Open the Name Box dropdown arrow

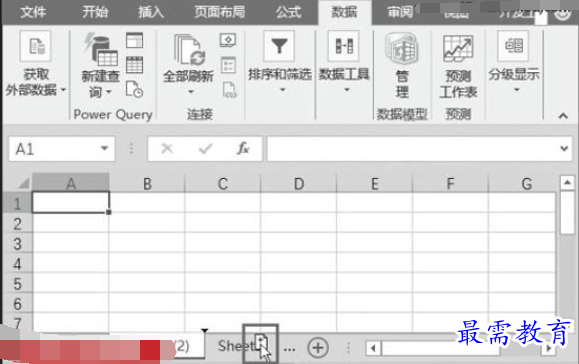pyautogui.click(x=105, y=148)
